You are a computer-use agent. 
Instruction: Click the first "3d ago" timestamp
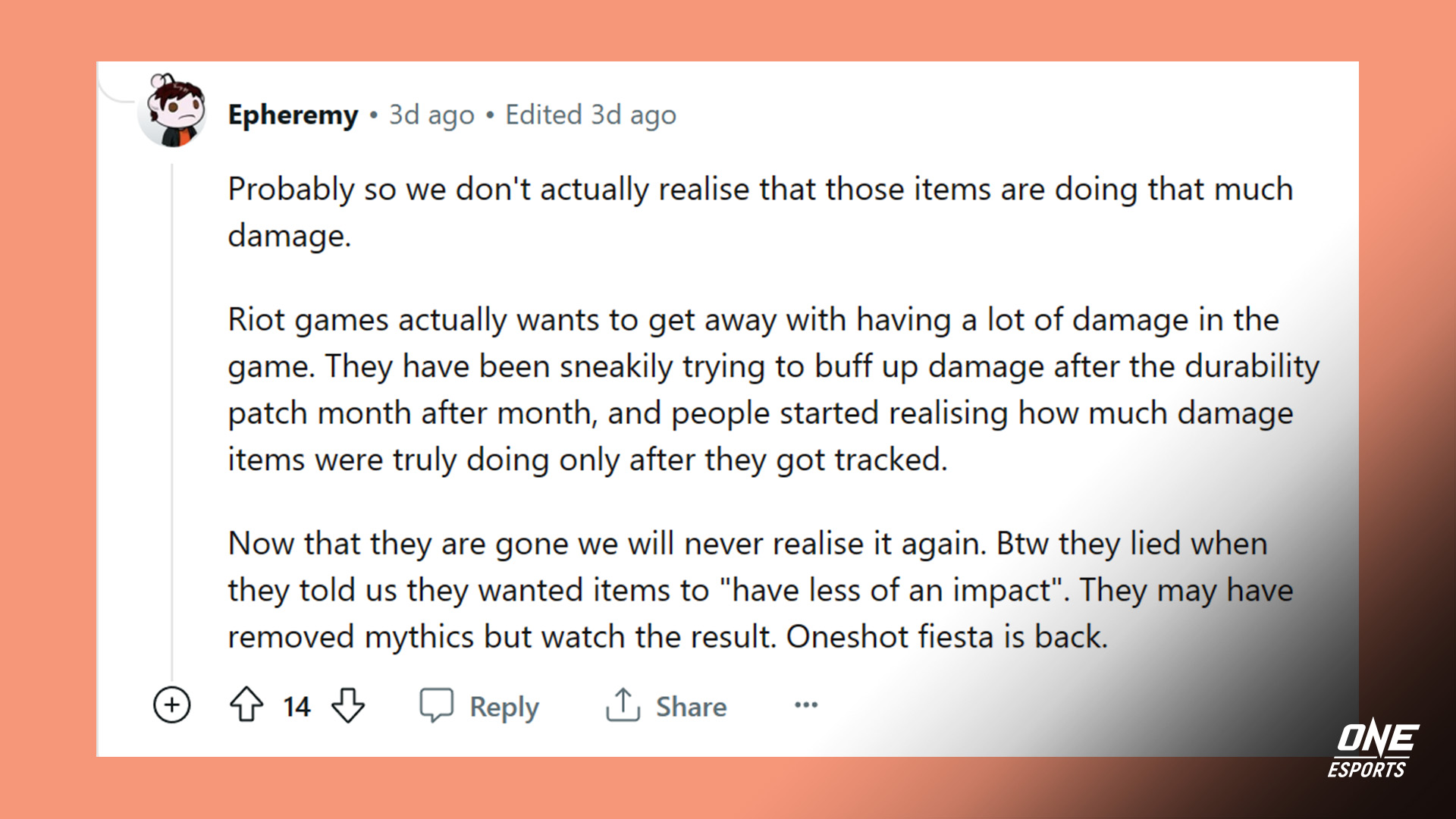pyautogui.click(x=431, y=115)
